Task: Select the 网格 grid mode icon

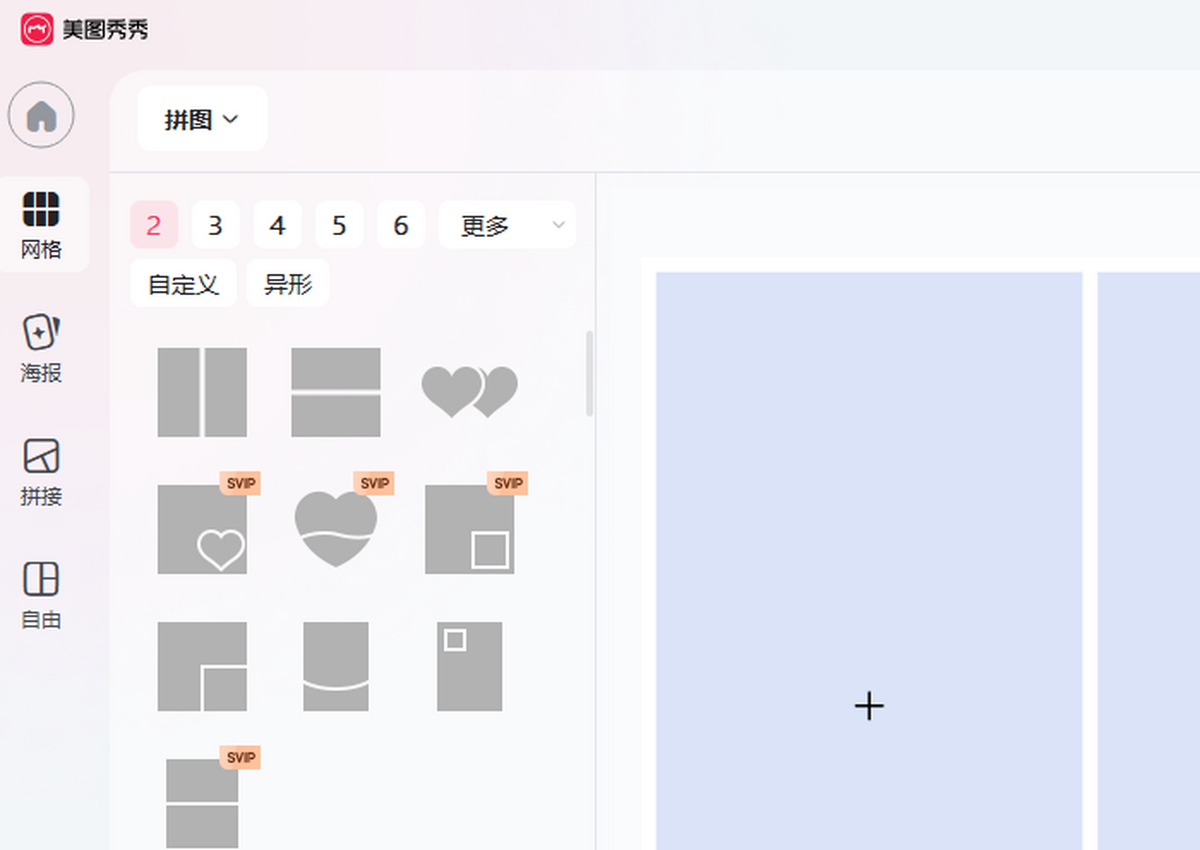Action: (41, 224)
